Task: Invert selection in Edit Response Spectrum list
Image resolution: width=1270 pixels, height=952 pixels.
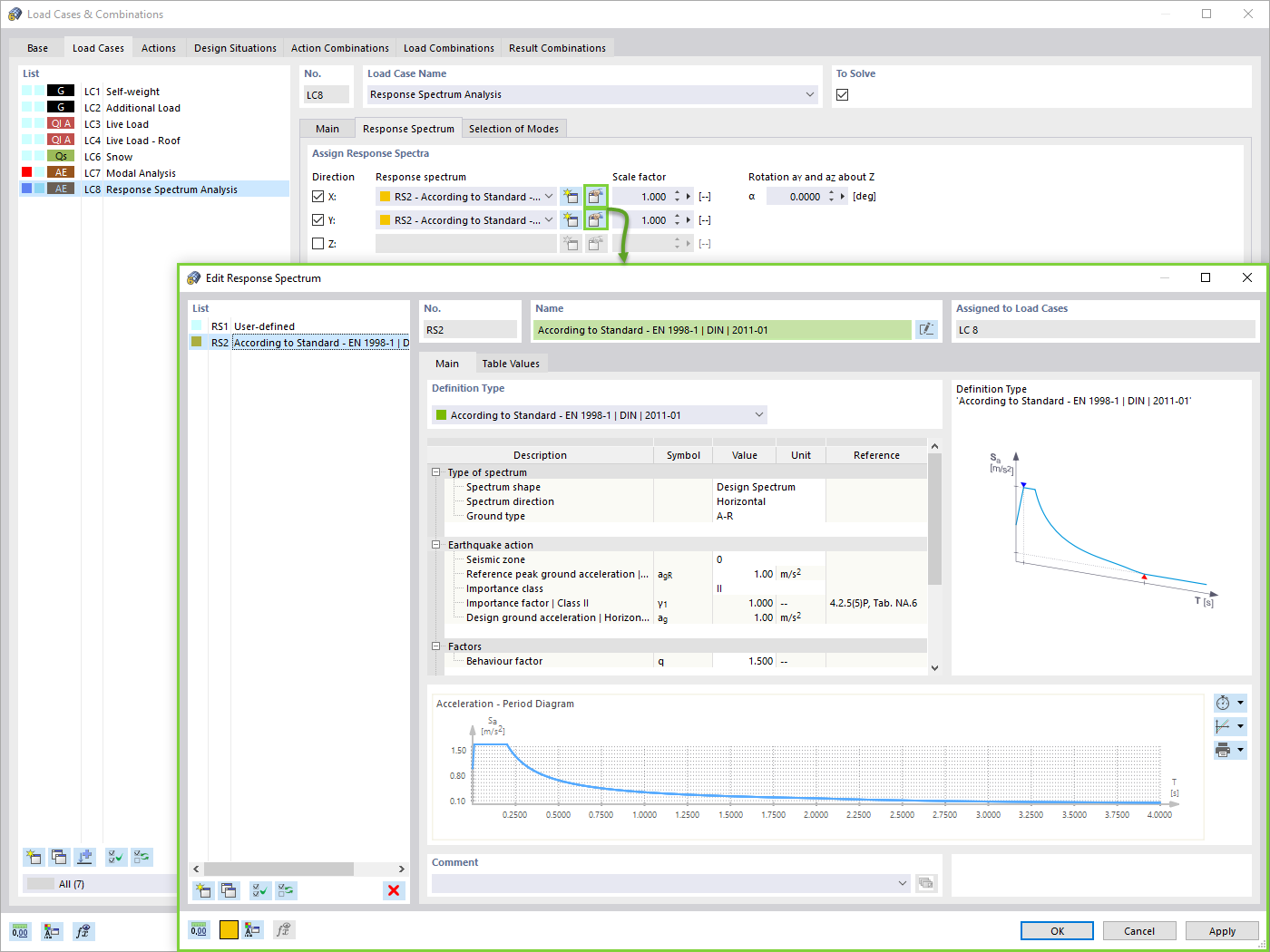Action: (x=286, y=890)
